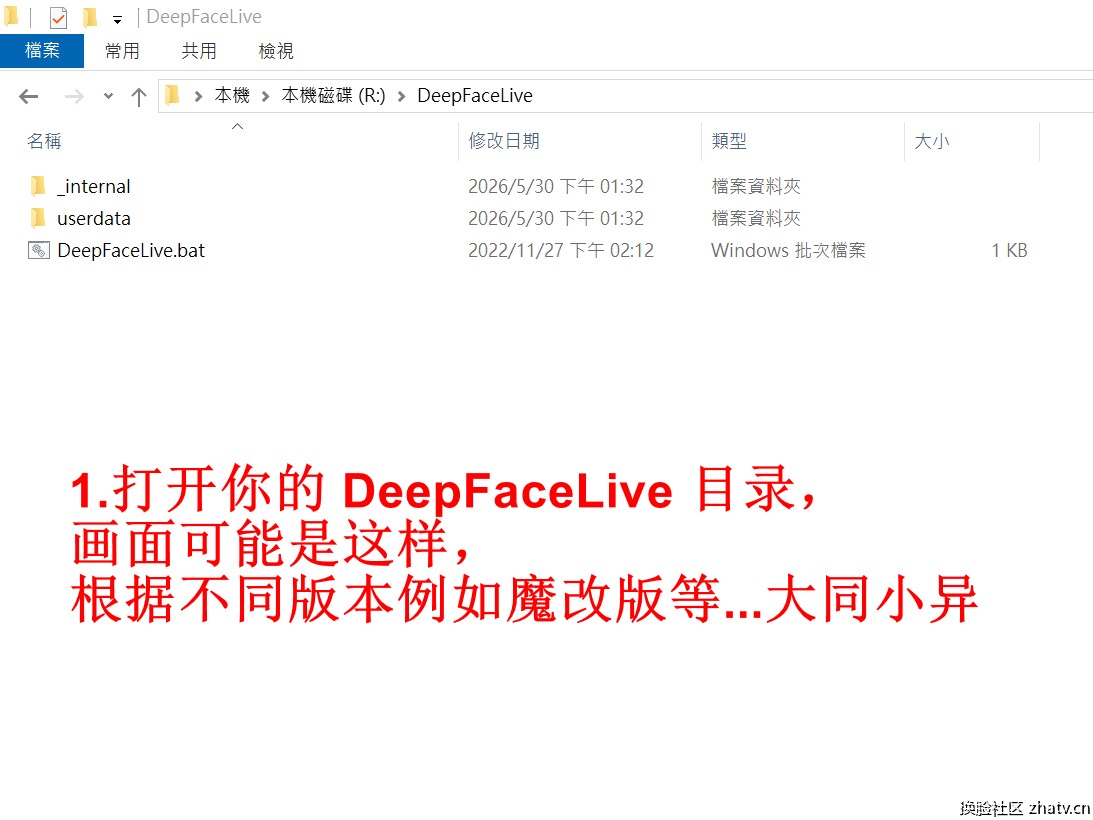
Task: Click the userdata row's 2026/5/30 下午 01:32 date
Action: (556, 218)
